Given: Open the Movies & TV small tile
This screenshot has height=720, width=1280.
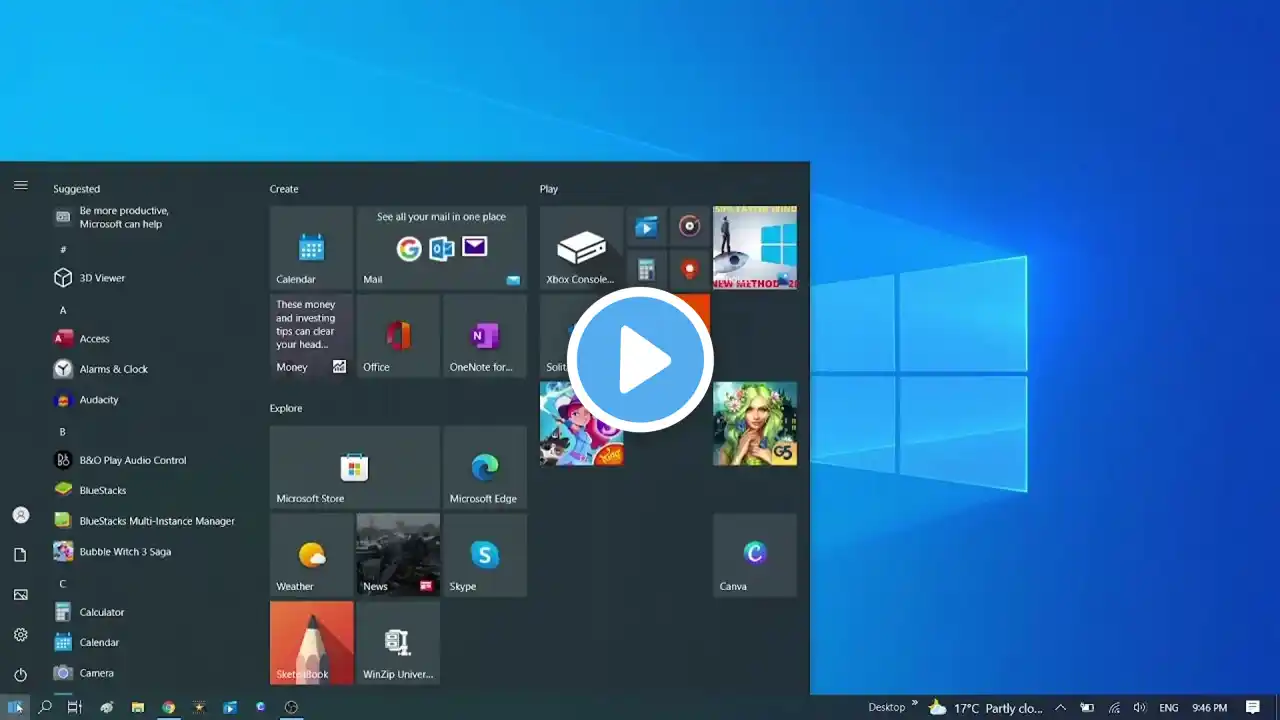Looking at the screenshot, I should coord(646,226).
